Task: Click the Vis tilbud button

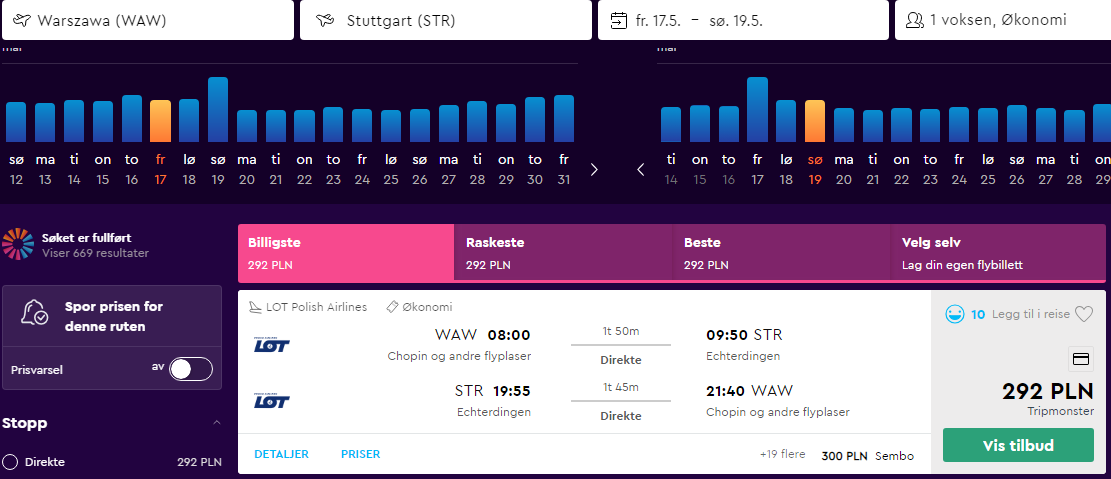Action: (x=1018, y=445)
